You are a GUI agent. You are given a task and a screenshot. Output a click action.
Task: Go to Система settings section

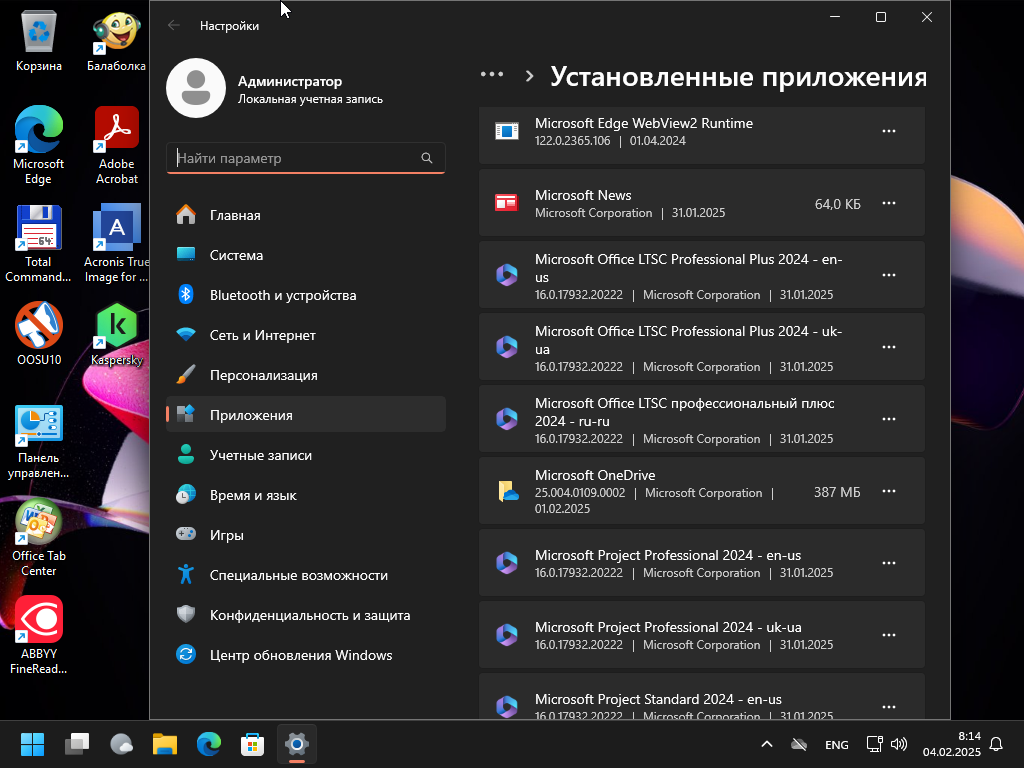click(306, 255)
